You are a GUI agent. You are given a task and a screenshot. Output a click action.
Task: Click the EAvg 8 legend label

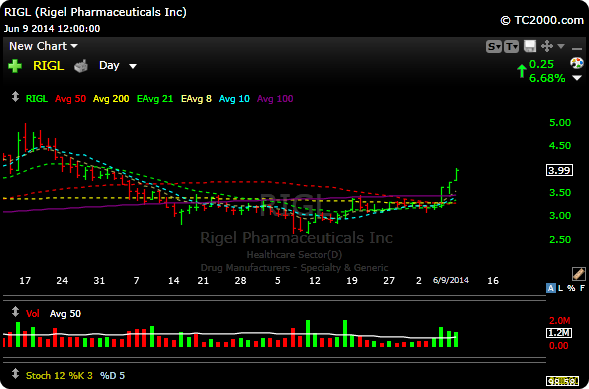point(196,99)
